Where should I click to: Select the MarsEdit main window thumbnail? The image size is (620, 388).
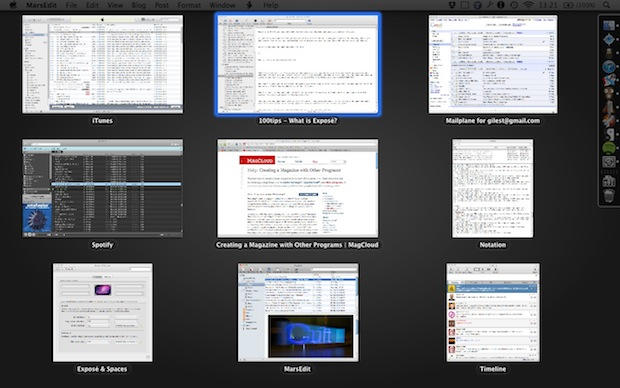coord(298,312)
